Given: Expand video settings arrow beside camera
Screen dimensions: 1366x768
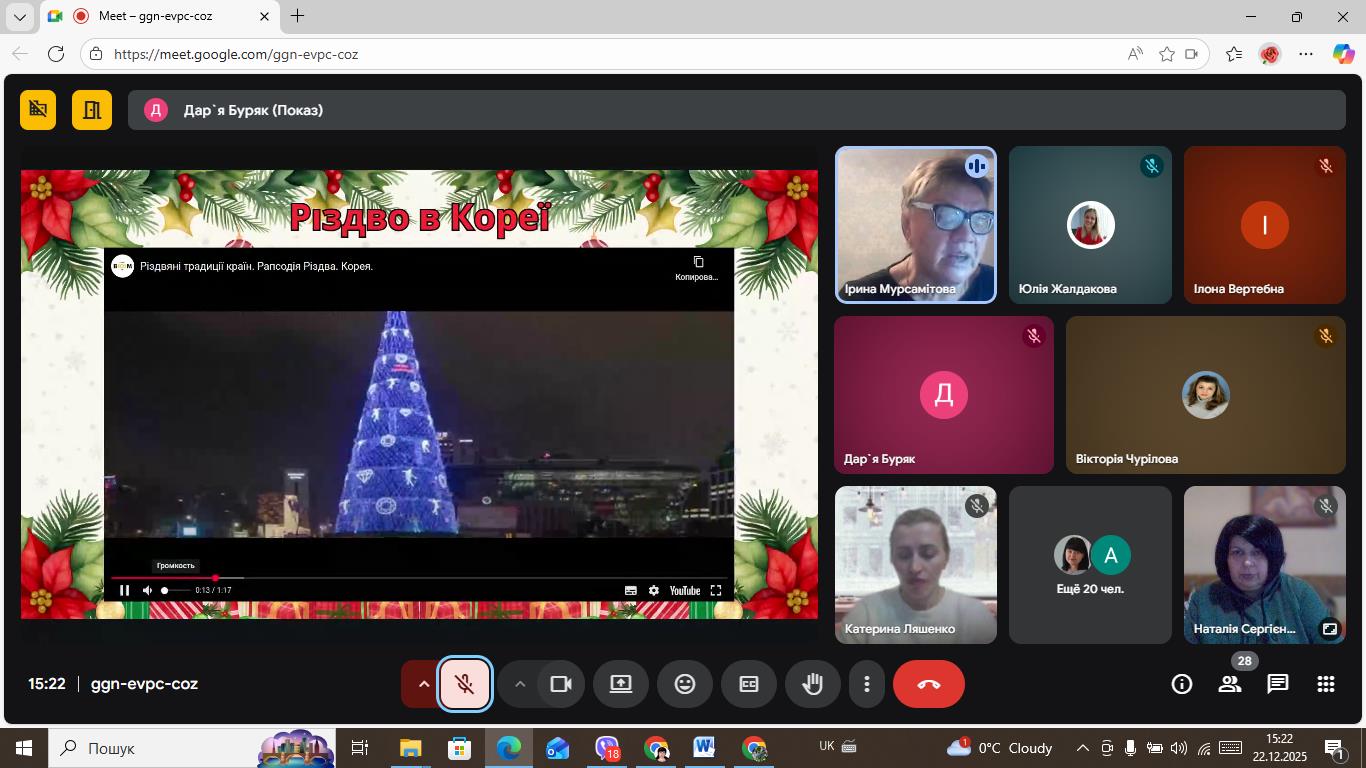Looking at the screenshot, I should 519,684.
